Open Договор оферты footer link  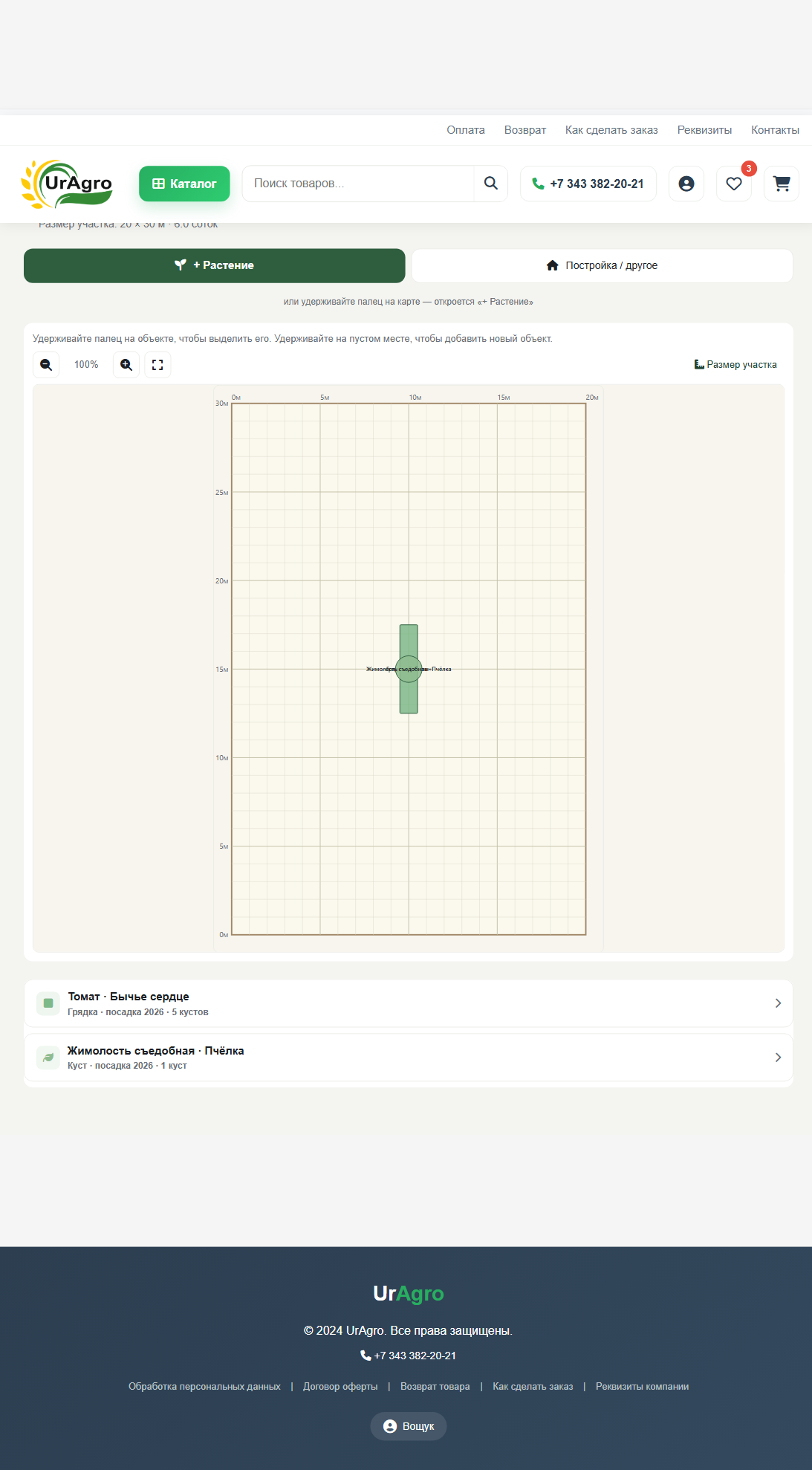(x=340, y=1387)
